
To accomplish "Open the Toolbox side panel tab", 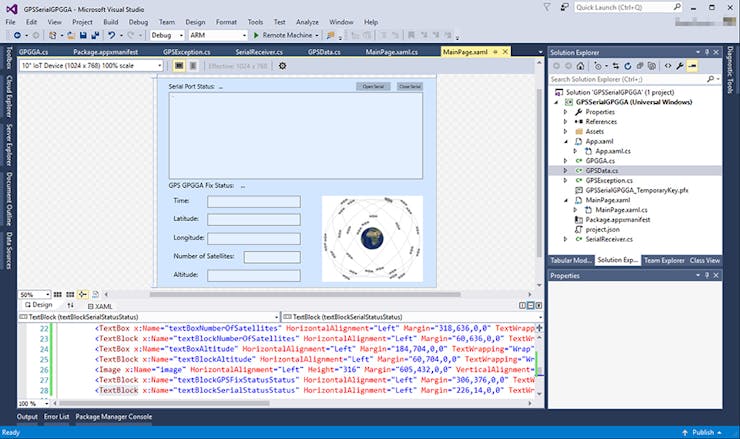I will pos(8,58).
